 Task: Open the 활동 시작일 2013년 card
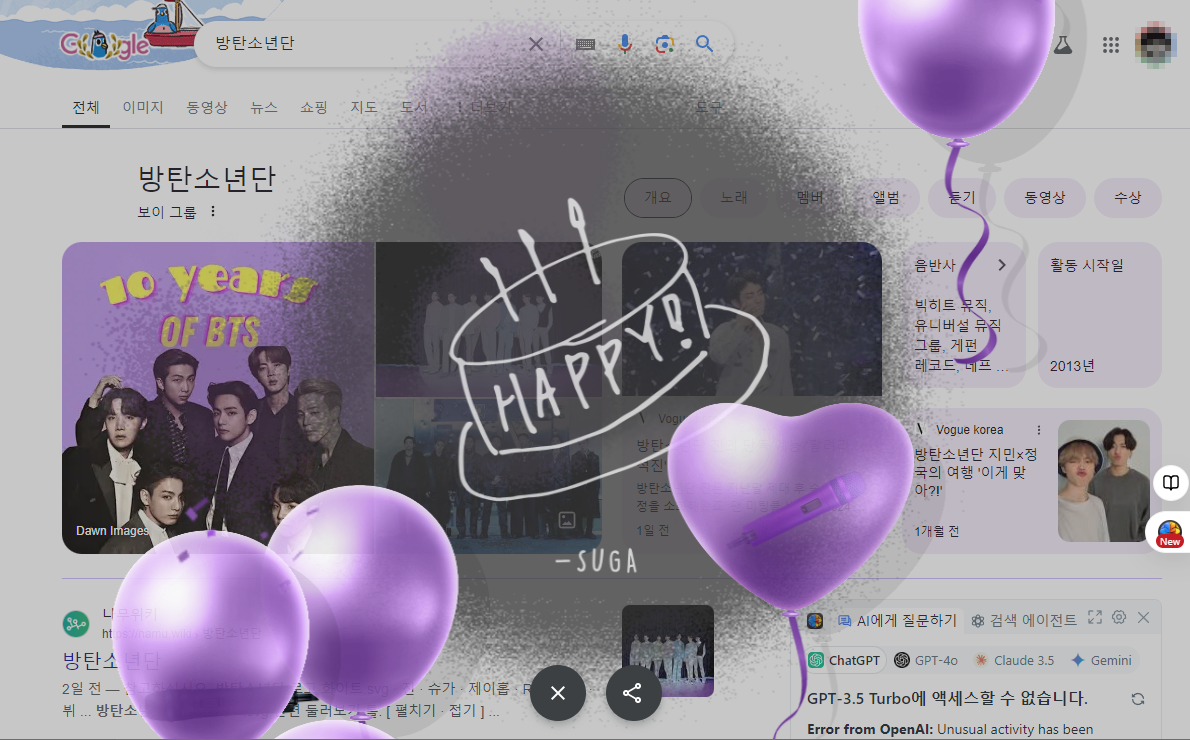[x=1100, y=315]
